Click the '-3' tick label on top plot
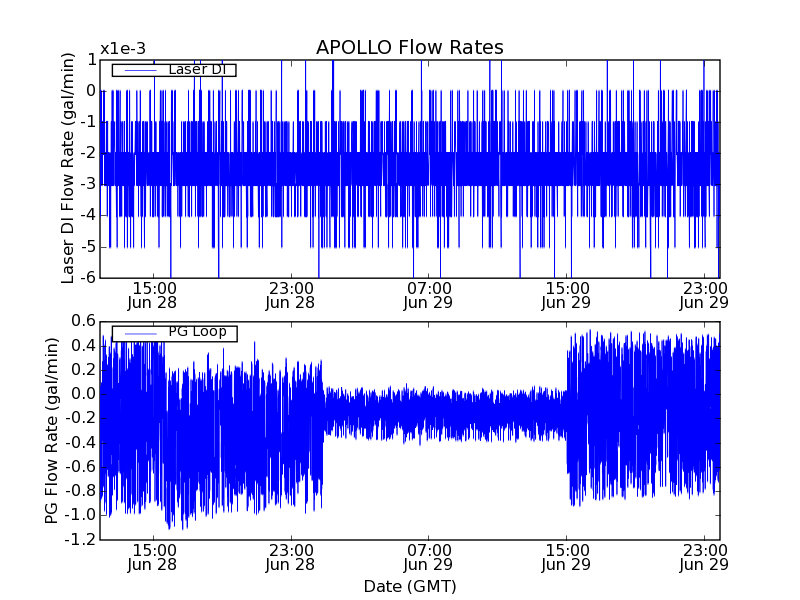The image size is (800, 600). click(86, 184)
